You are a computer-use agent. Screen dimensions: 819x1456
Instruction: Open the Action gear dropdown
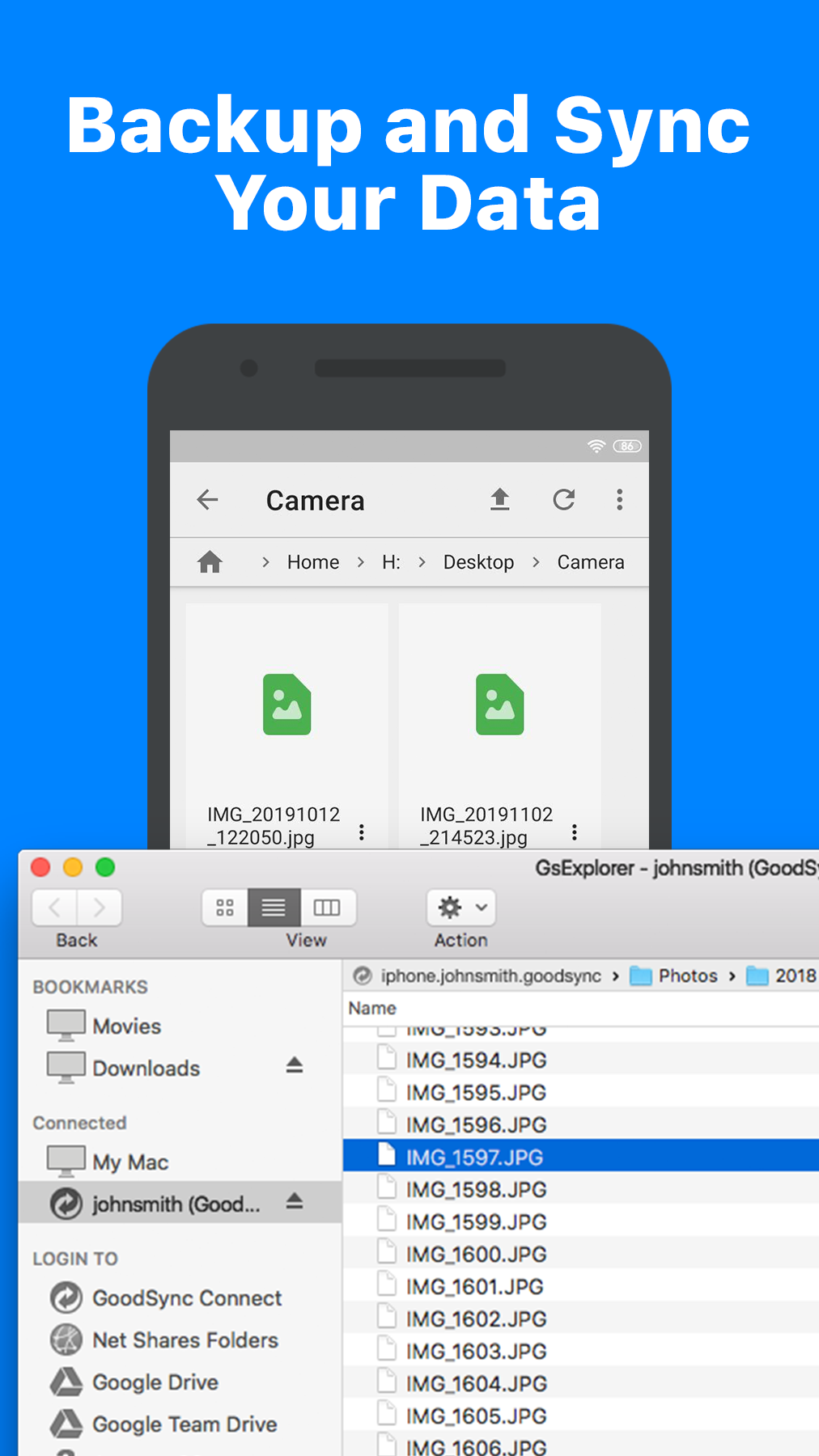pyautogui.click(x=461, y=908)
